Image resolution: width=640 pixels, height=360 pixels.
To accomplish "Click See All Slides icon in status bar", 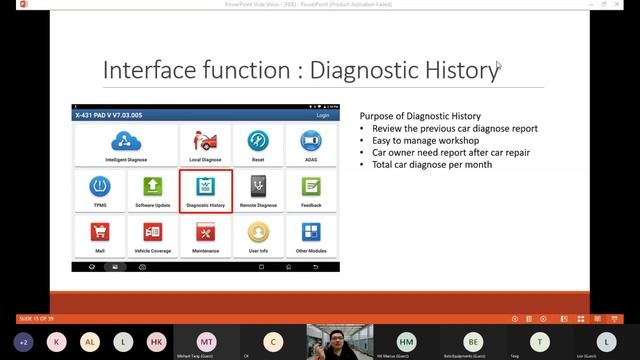I will (x=529, y=319).
